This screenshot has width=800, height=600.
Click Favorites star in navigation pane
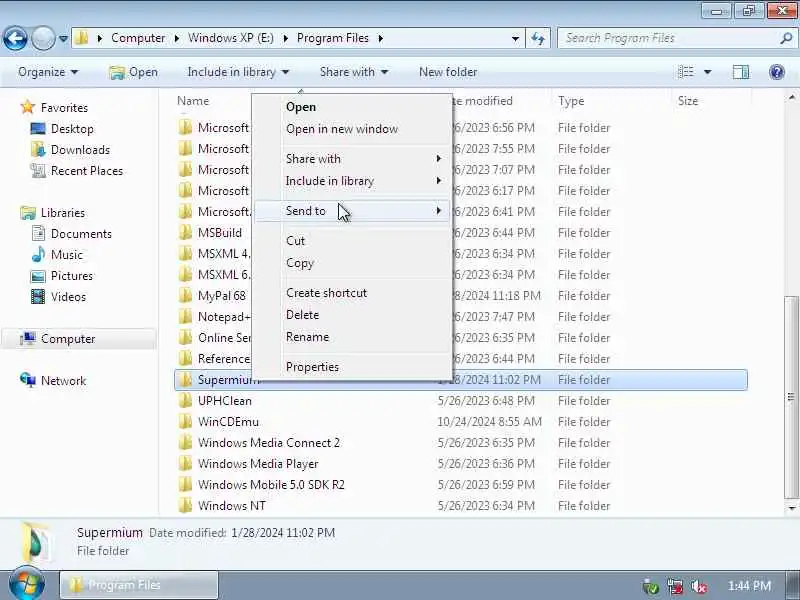tap(28, 107)
